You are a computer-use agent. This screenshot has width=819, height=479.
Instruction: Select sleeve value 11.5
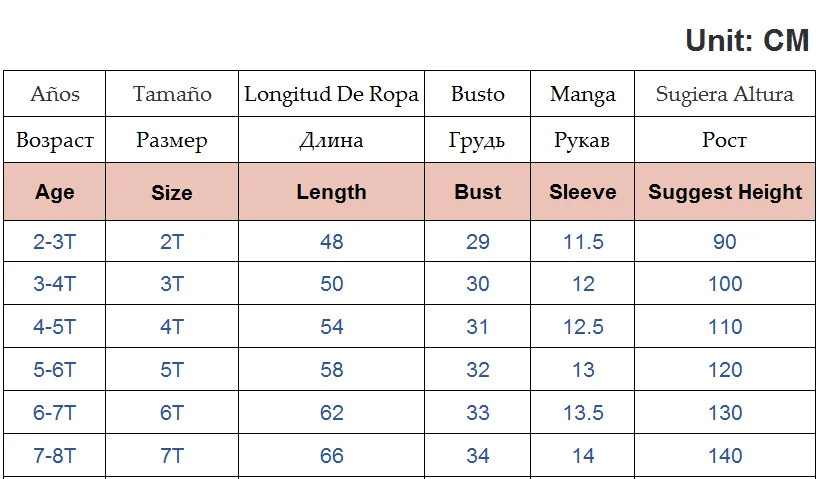pyautogui.click(x=583, y=241)
